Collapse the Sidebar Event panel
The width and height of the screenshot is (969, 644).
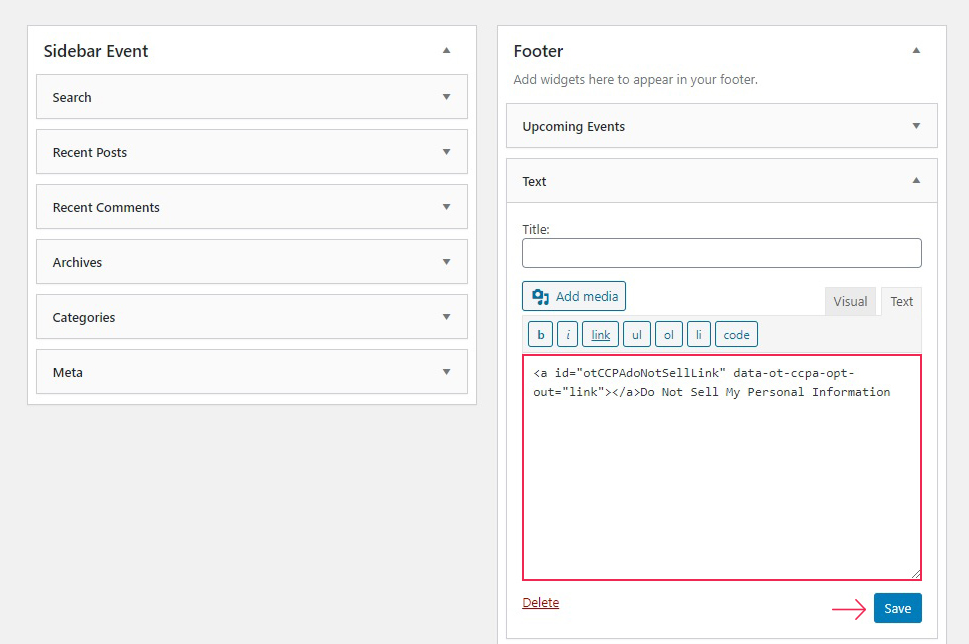[446, 51]
